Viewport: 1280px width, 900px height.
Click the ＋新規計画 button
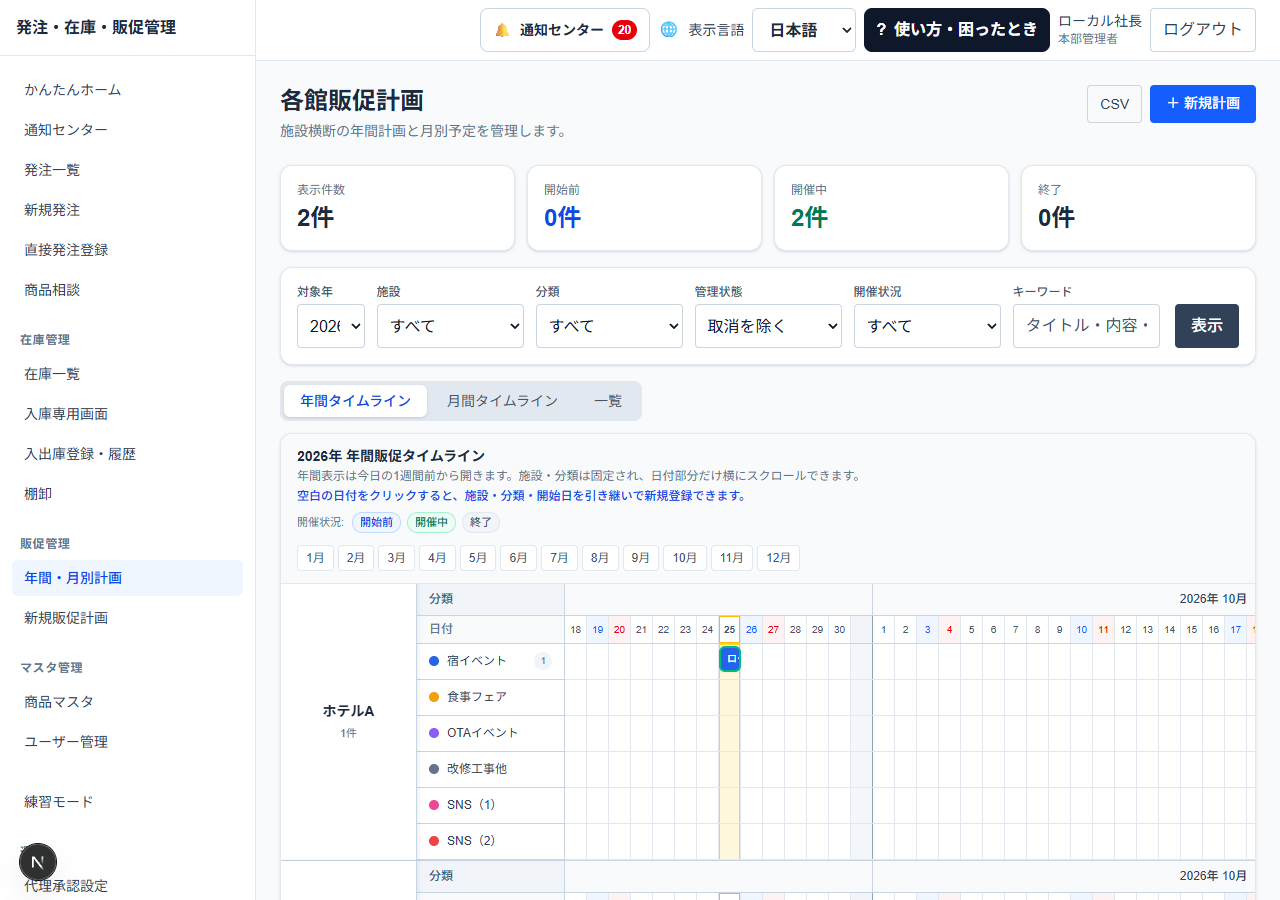(x=1203, y=104)
